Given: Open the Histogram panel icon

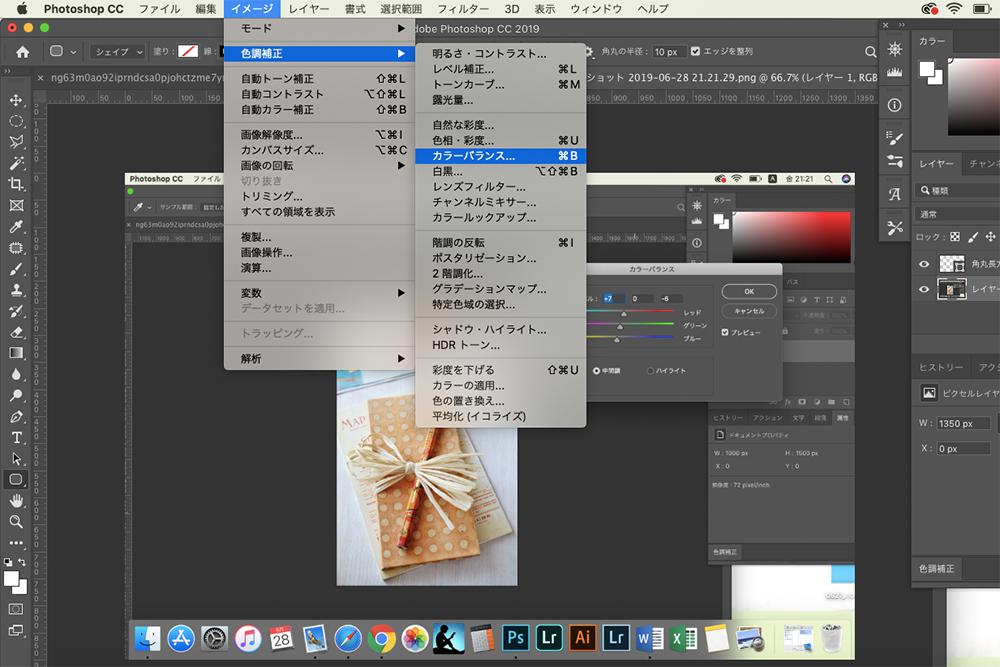Looking at the screenshot, I should click(x=895, y=72).
